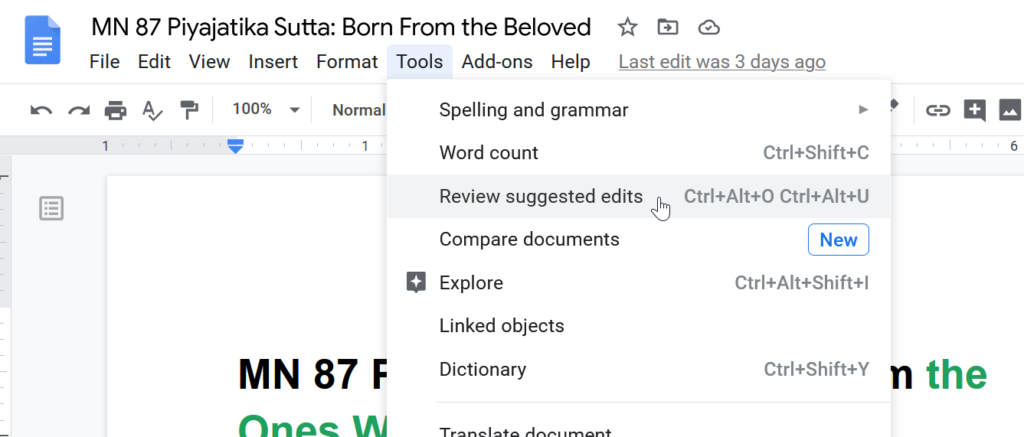The height and width of the screenshot is (437, 1024).
Task: Check the cloud save status icon
Action: [x=709, y=27]
